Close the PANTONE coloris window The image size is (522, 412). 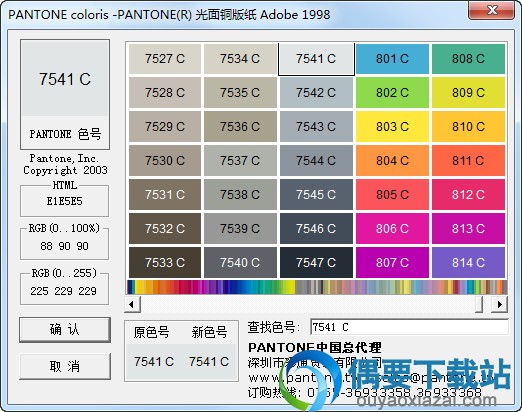tap(493, 10)
